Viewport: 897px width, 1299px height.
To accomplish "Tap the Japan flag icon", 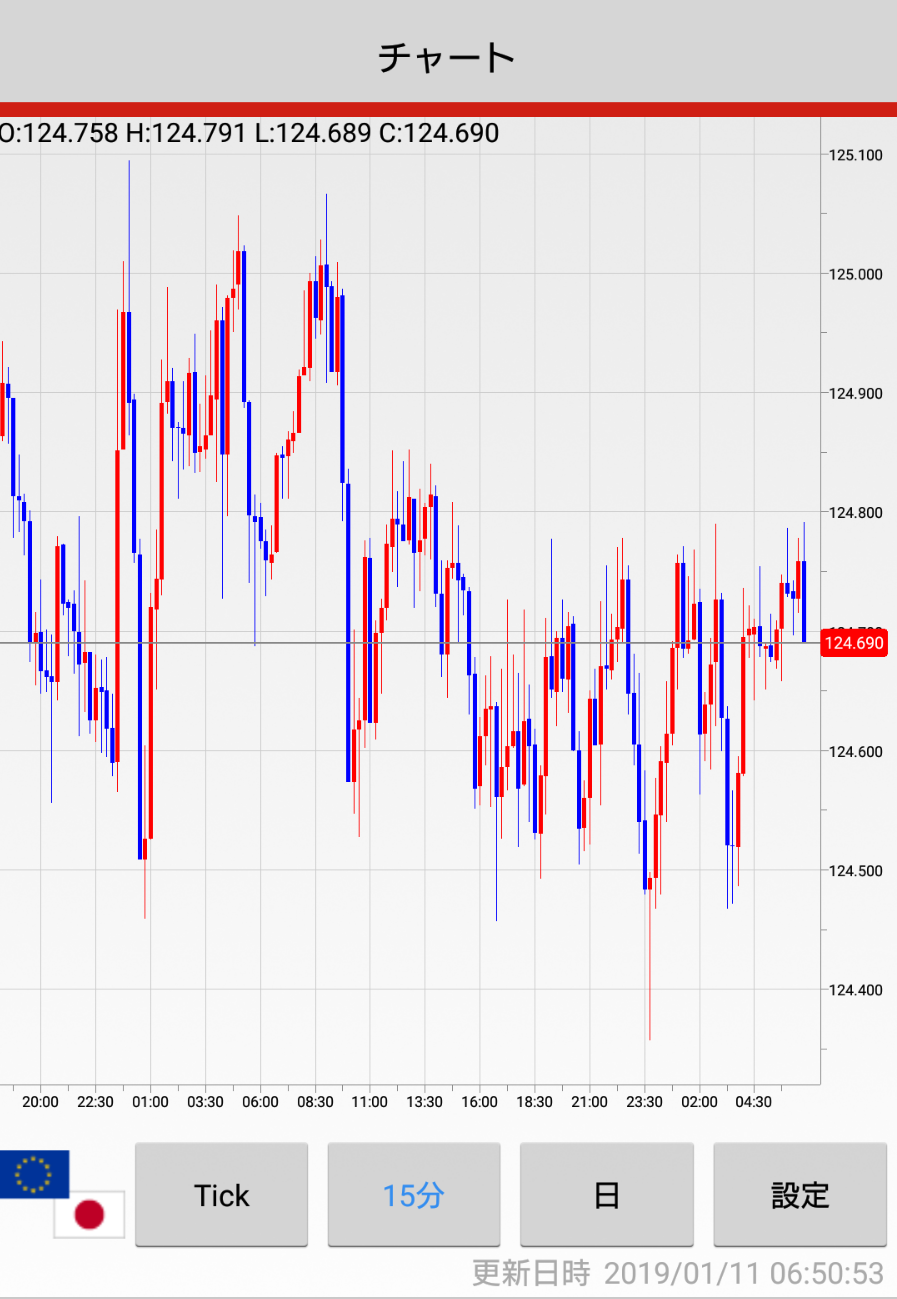I will click(x=89, y=1214).
